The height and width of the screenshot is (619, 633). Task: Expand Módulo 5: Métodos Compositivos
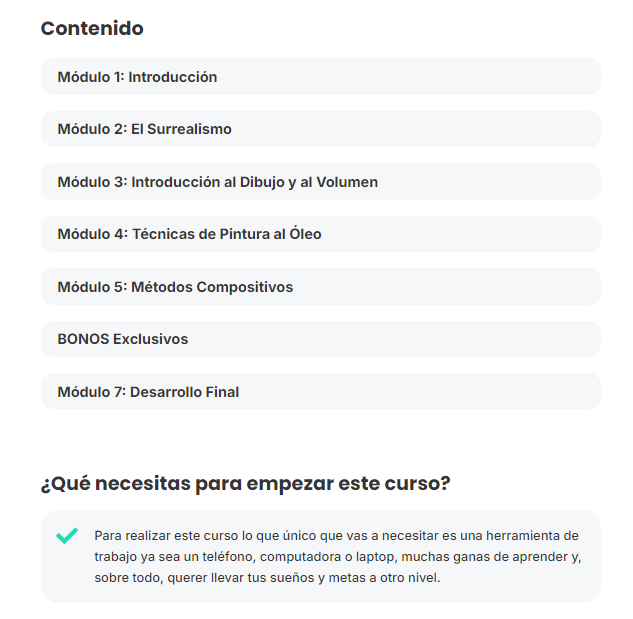point(321,287)
